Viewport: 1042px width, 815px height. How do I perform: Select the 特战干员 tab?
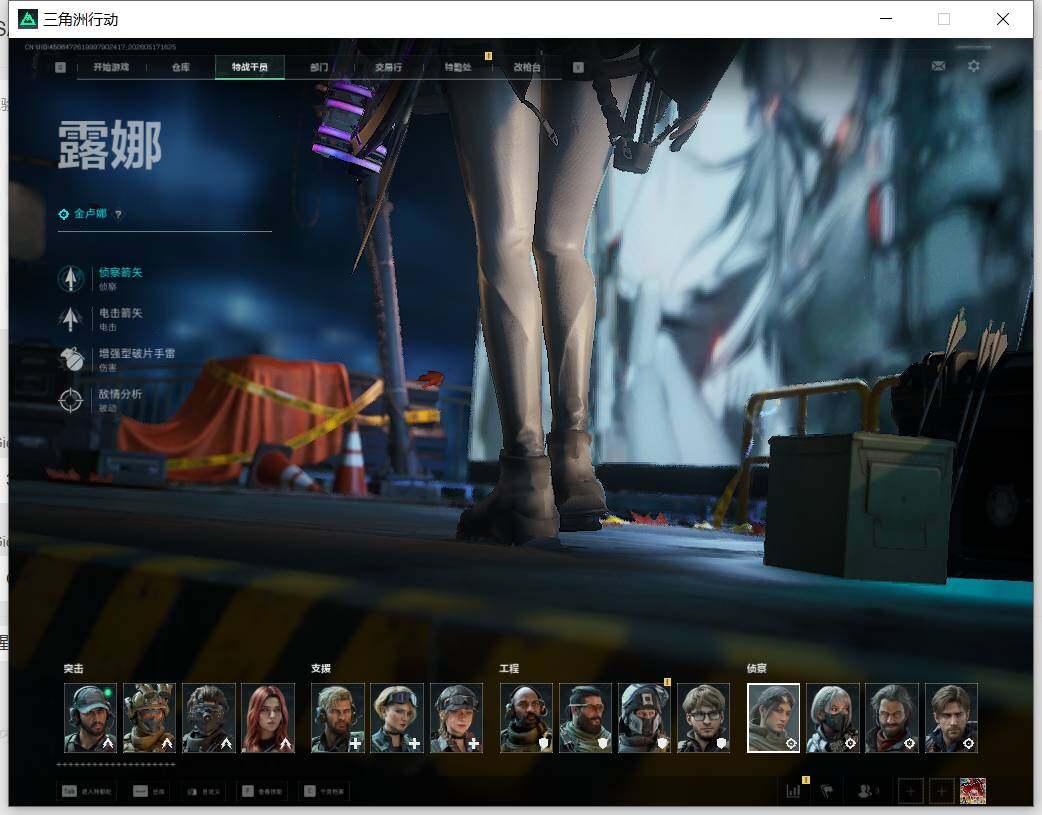[250, 67]
